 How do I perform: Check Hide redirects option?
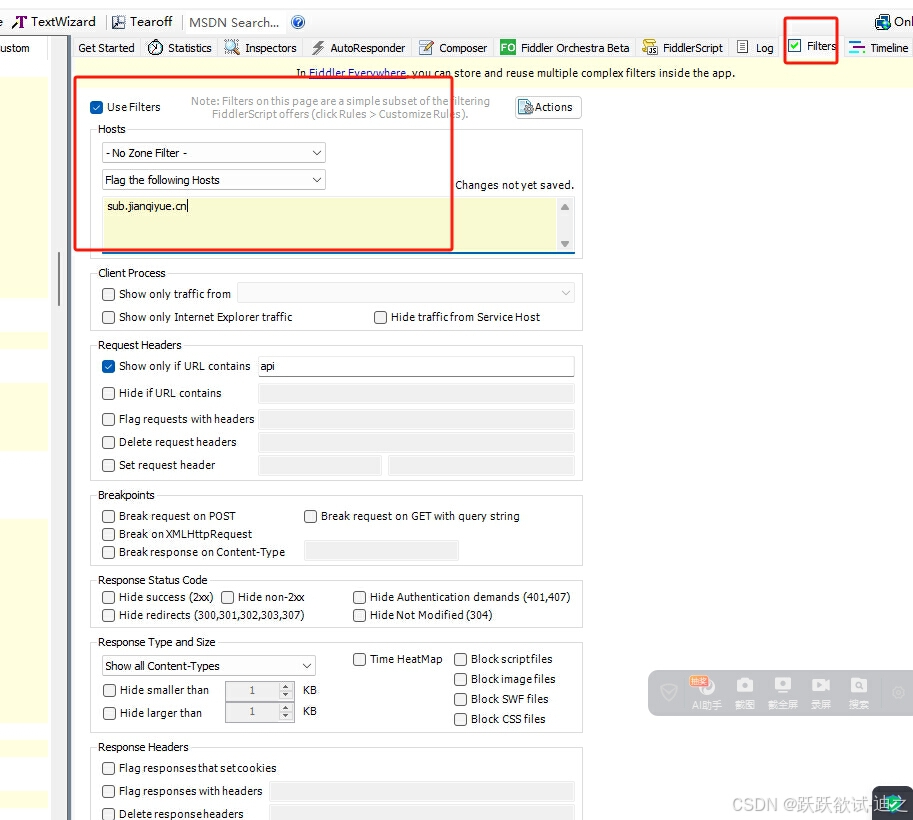pyautogui.click(x=108, y=616)
